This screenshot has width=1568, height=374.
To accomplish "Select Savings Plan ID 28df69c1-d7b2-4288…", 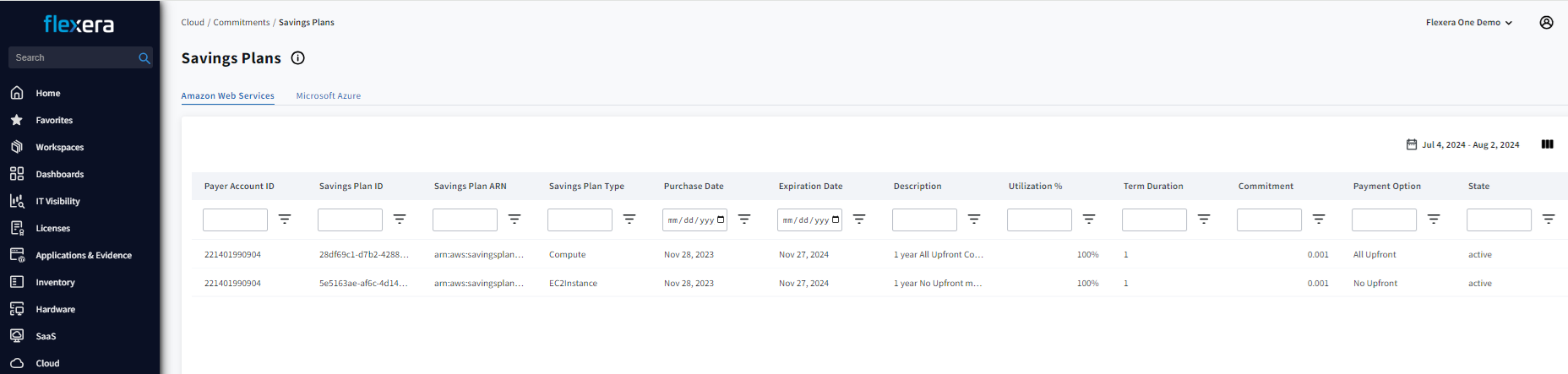I will [x=363, y=255].
